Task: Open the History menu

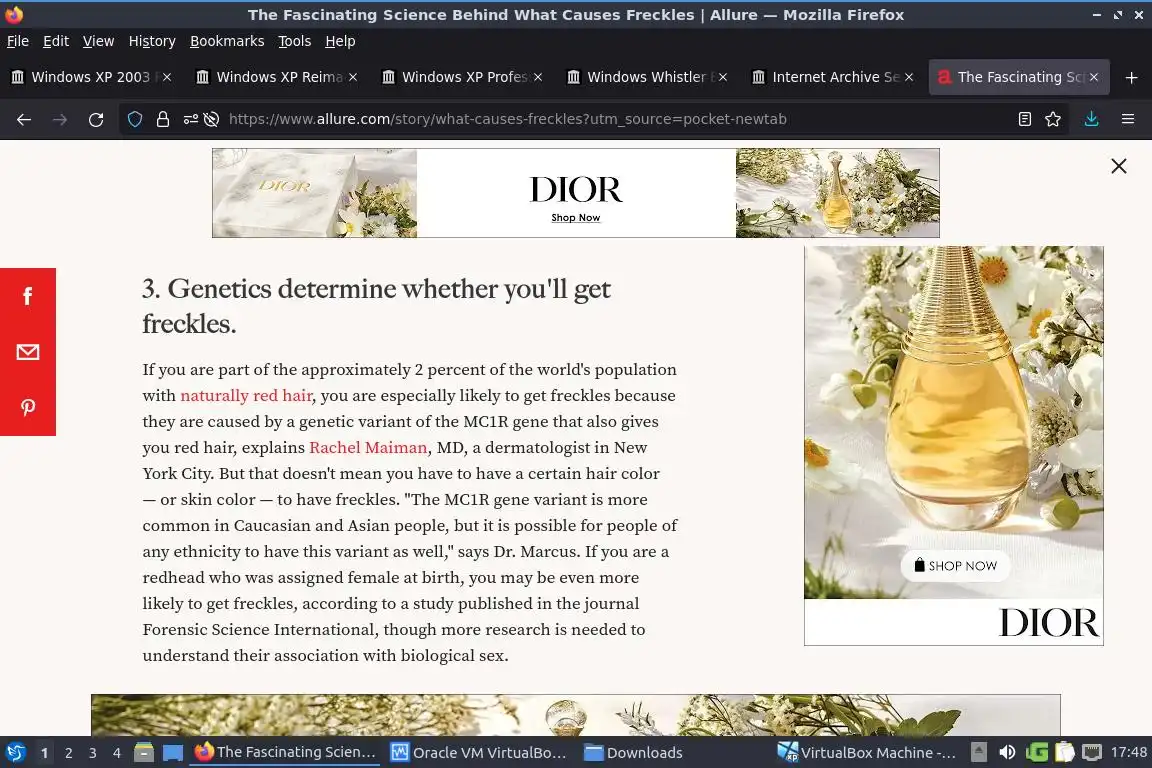Action: (x=152, y=41)
